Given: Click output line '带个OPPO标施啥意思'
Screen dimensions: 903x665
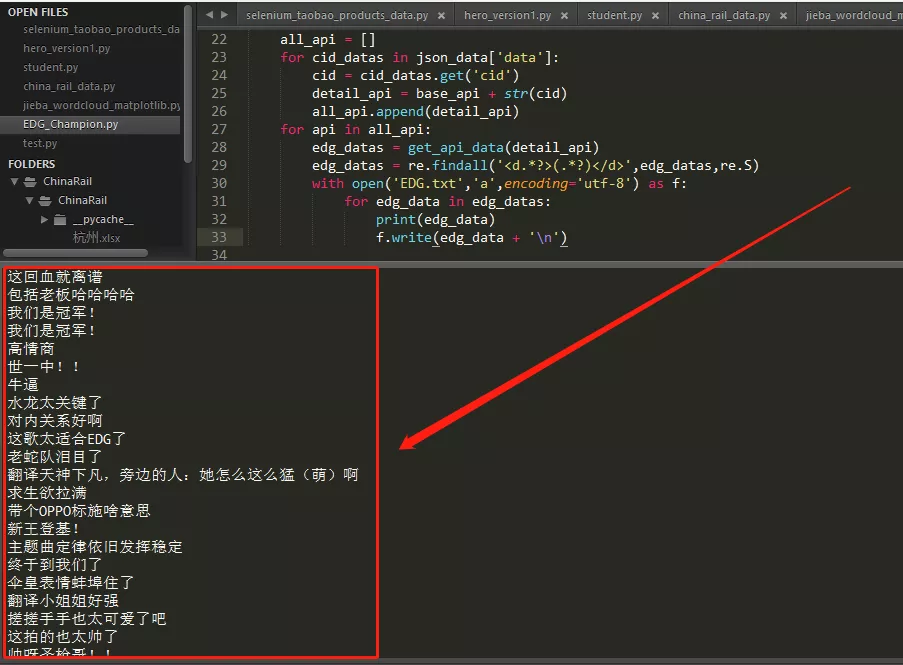Looking at the screenshot, I should (x=79, y=511).
